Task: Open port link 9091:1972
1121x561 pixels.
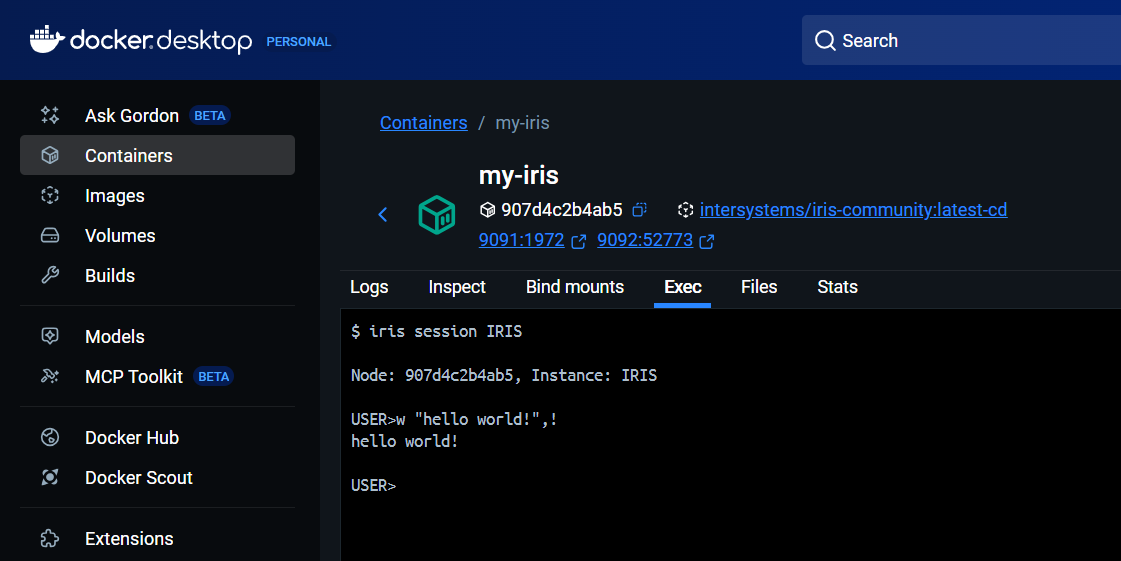Action: (x=523, y=241)
